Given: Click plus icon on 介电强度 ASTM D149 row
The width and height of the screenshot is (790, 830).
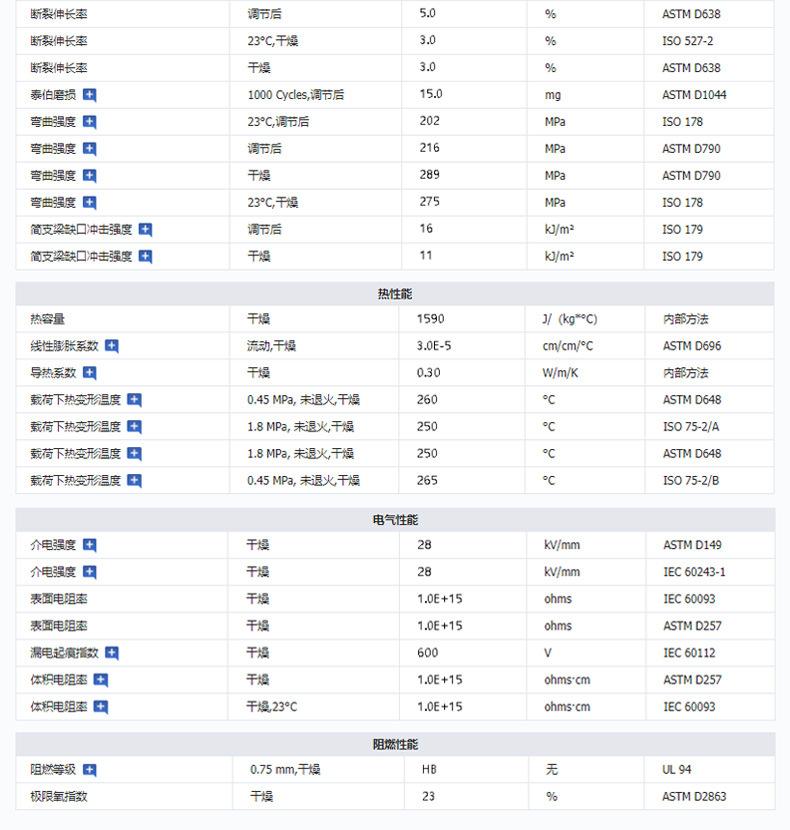Looking at the screenshot, I should click(x=90, y=546).
